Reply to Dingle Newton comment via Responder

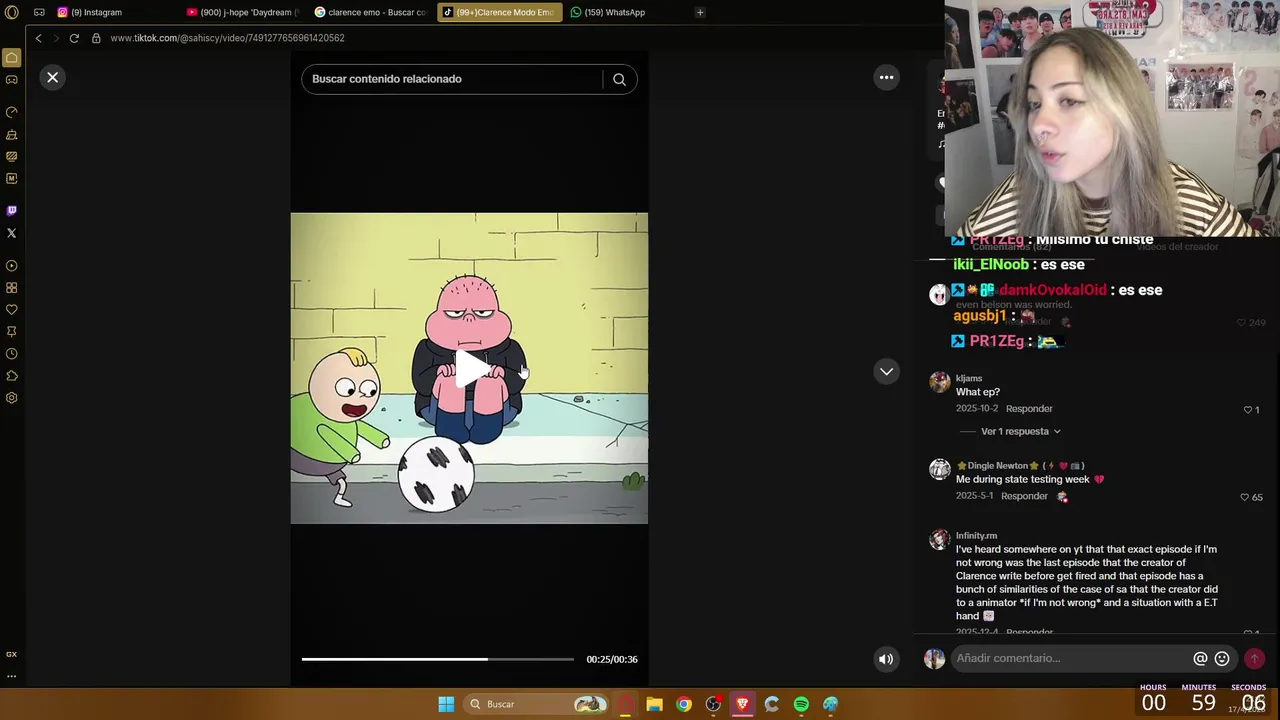coord(1024,496)
